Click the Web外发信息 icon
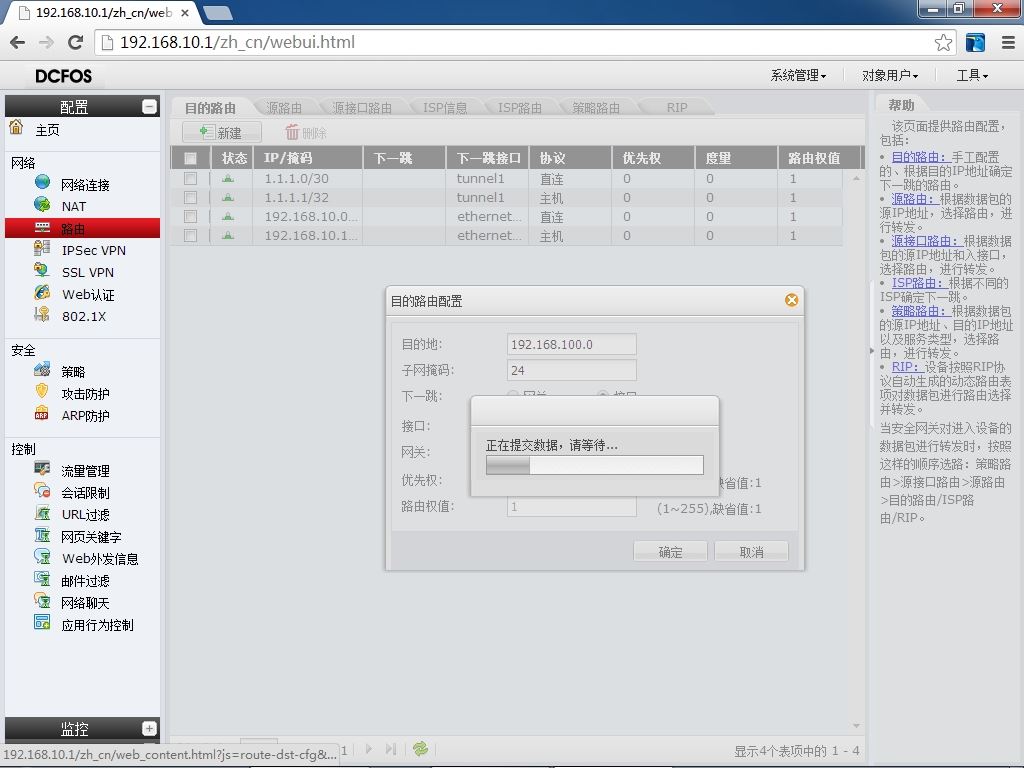The image size is (1024, 768). [x=42, y=556]
